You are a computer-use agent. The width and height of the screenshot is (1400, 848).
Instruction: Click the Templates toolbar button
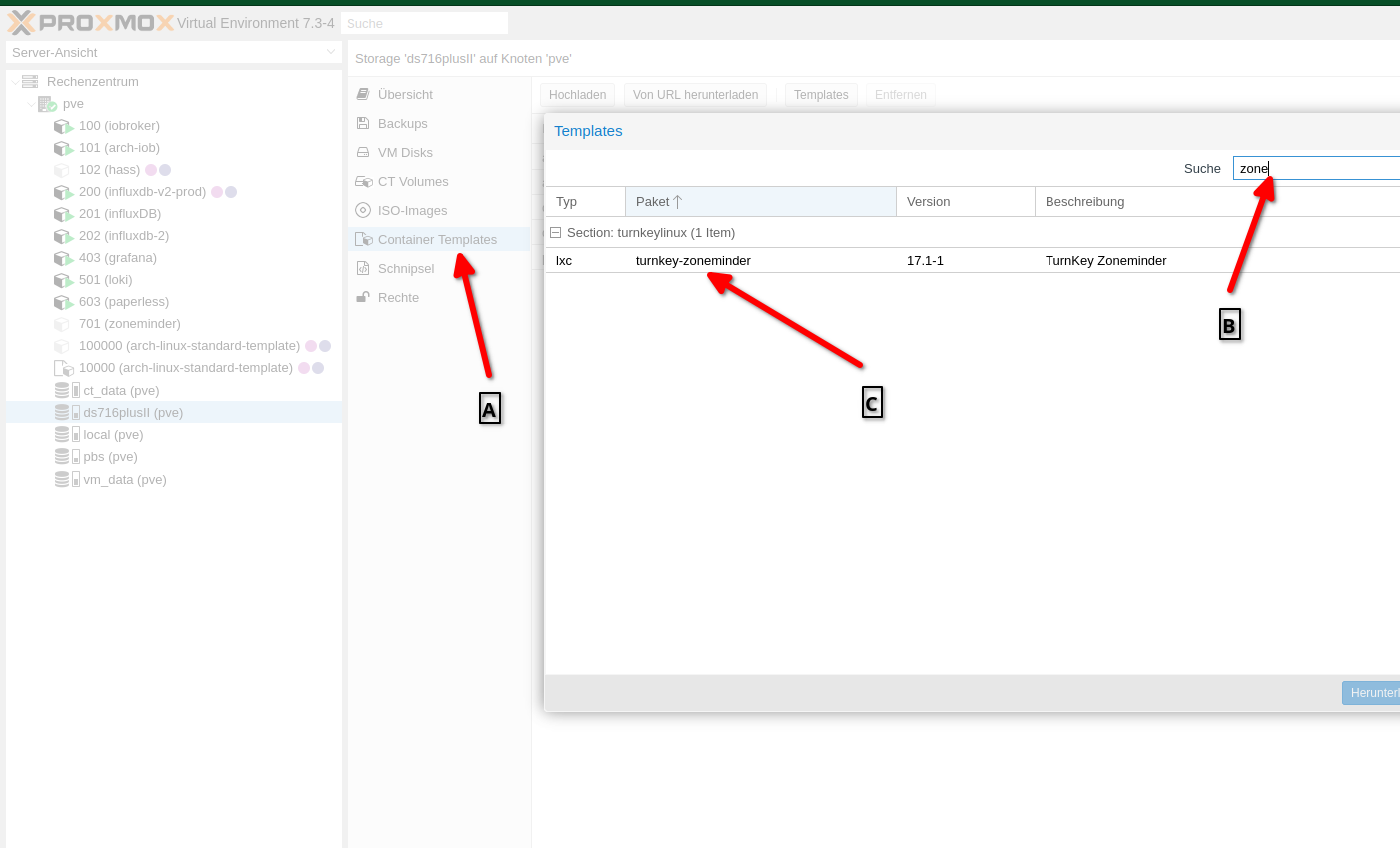pyautogui.click(x=821, y=95)
